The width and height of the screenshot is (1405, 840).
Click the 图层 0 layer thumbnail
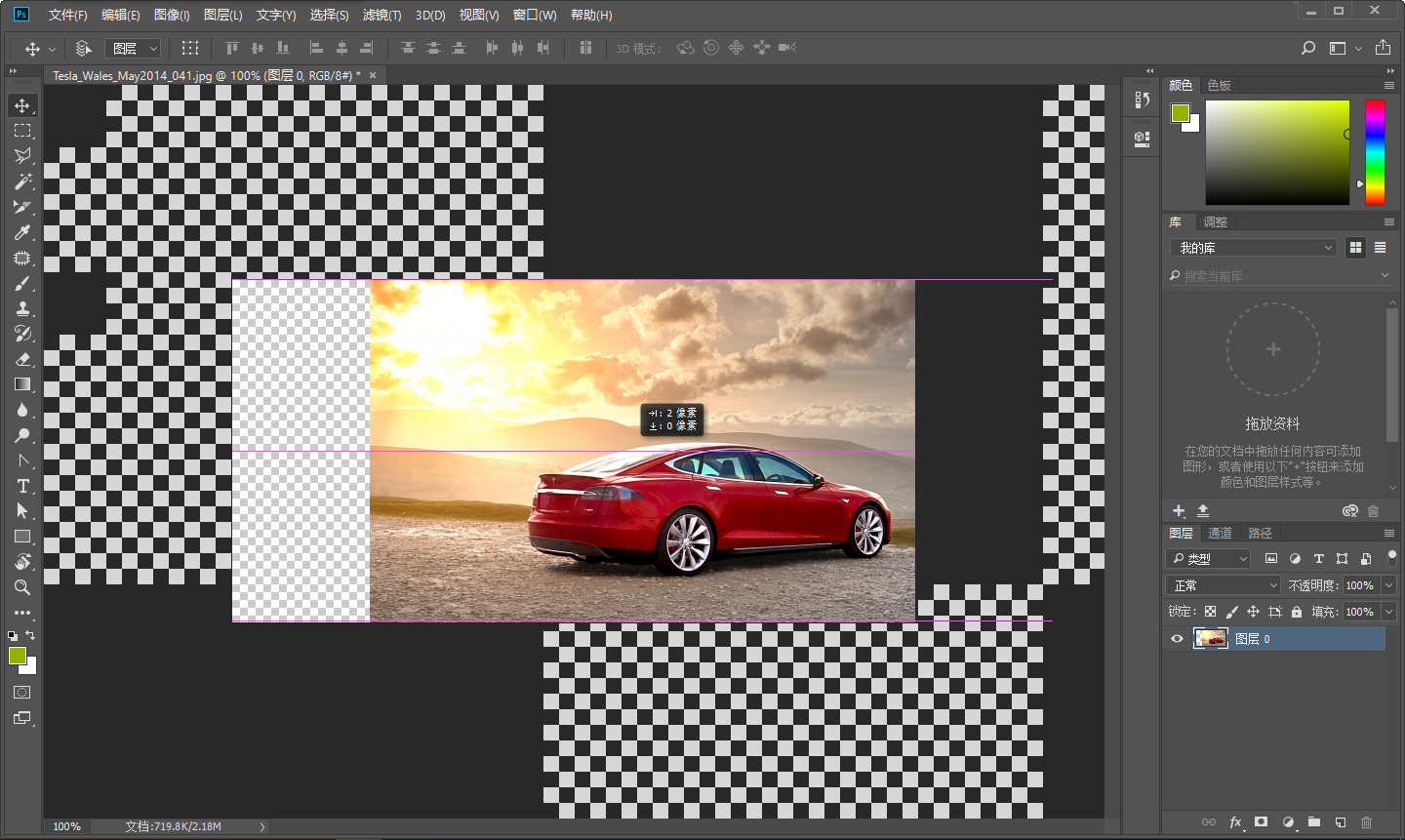pos(1211,639)
